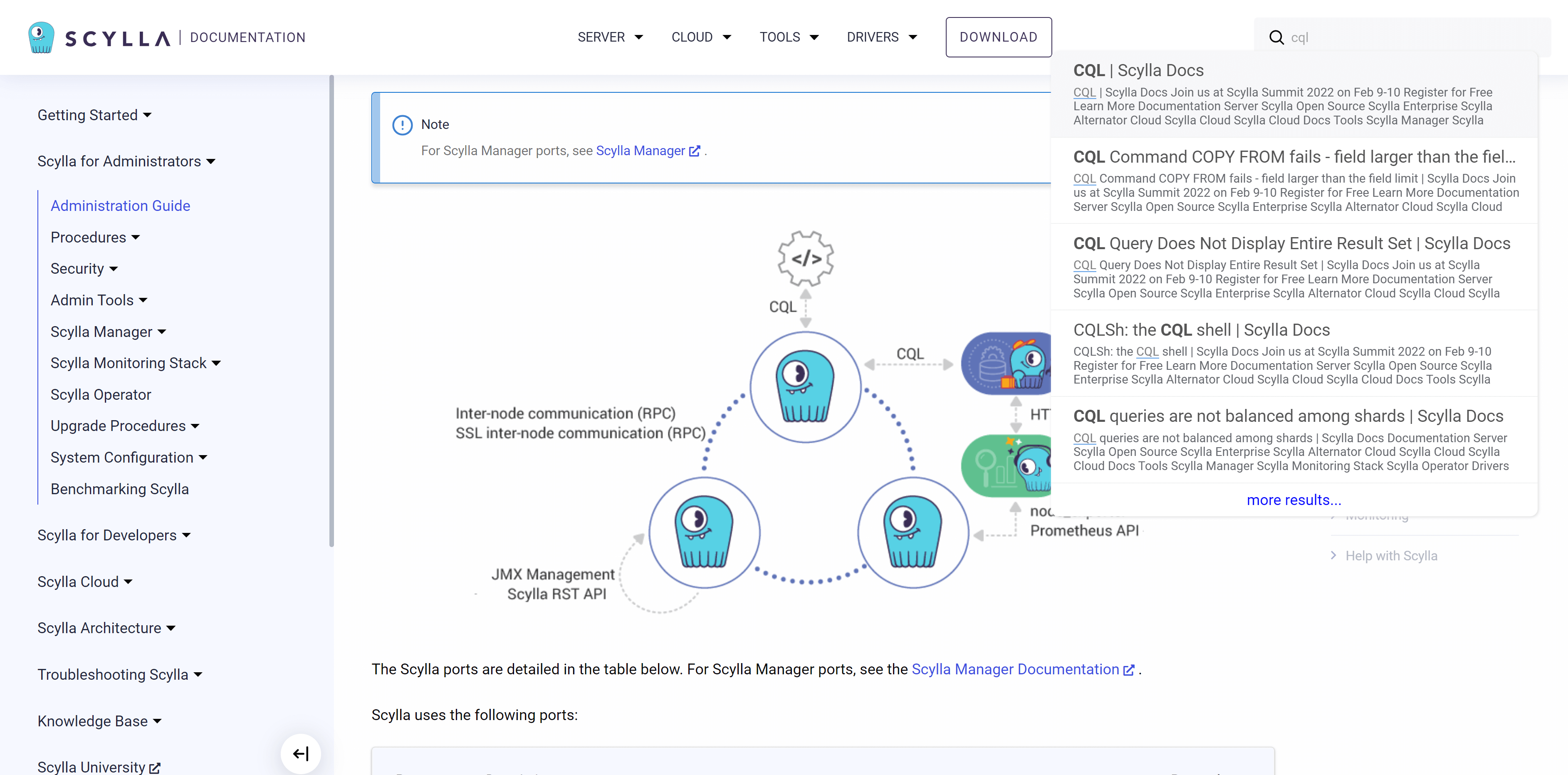
Task: Expand Scylla Architecture section
Action: [x=106, y=628]
